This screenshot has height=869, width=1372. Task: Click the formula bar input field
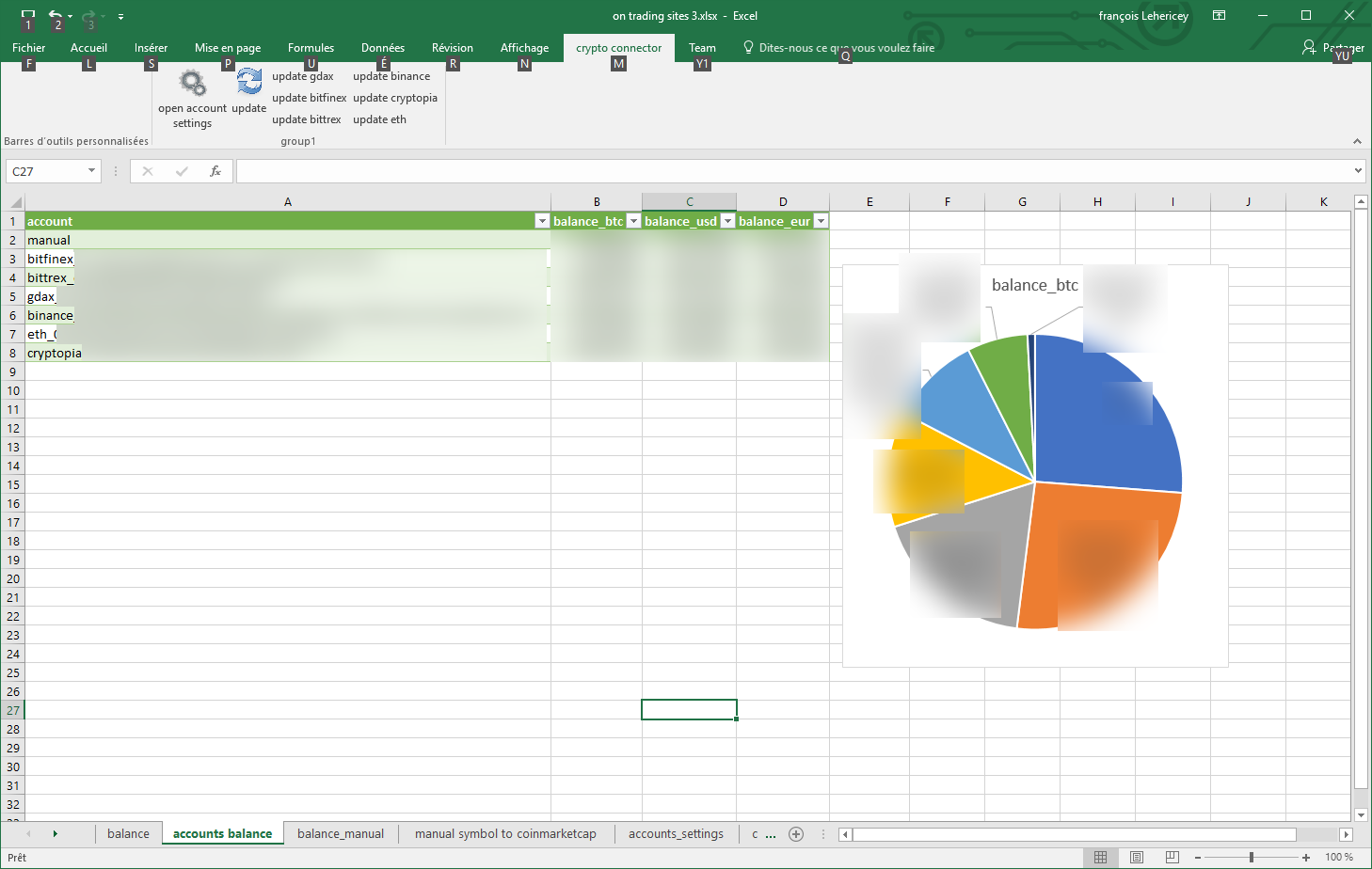pyautogui.click(x=794, y=171)
